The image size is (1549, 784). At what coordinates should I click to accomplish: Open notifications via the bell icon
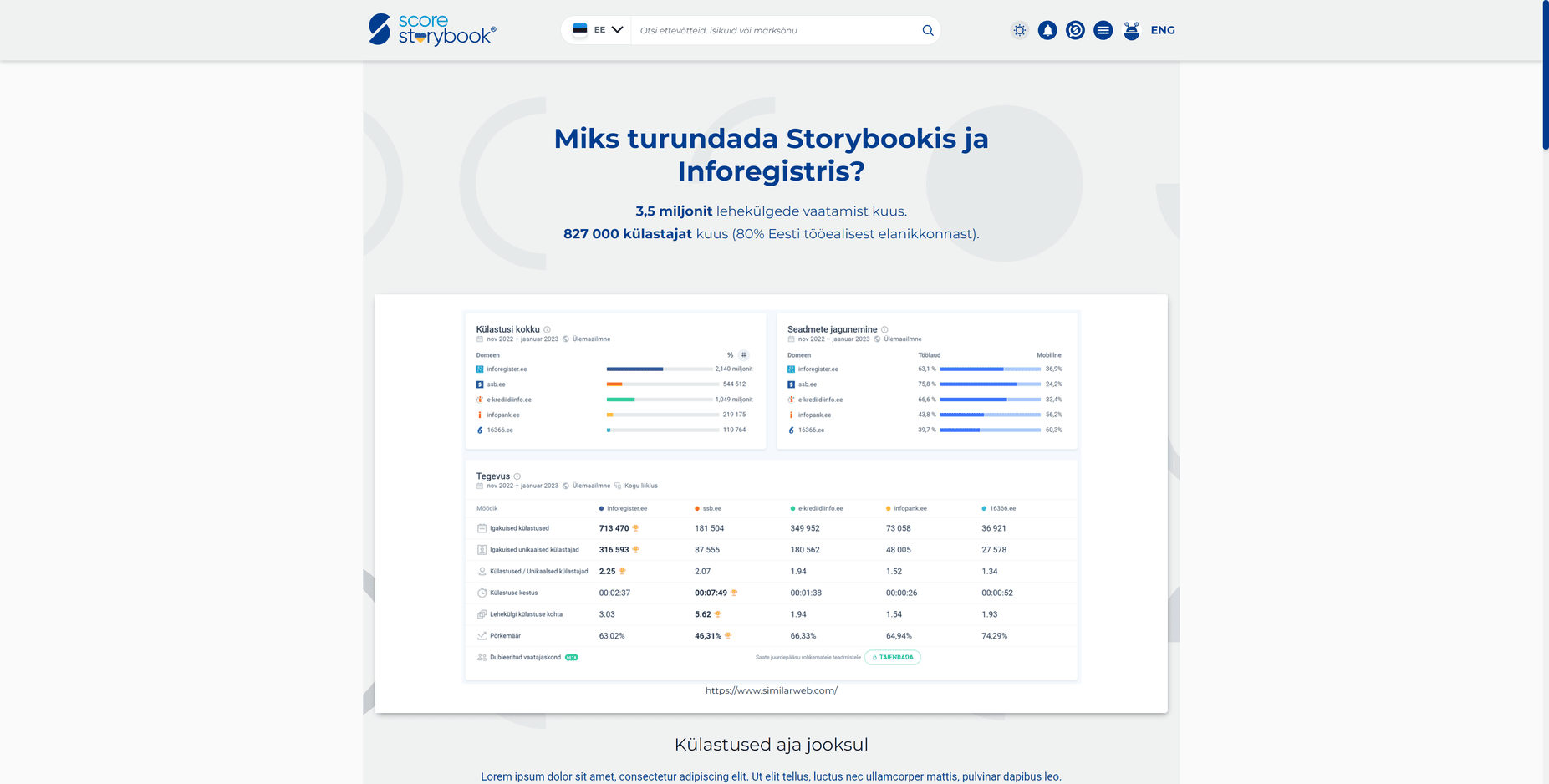pos(1047,30)
